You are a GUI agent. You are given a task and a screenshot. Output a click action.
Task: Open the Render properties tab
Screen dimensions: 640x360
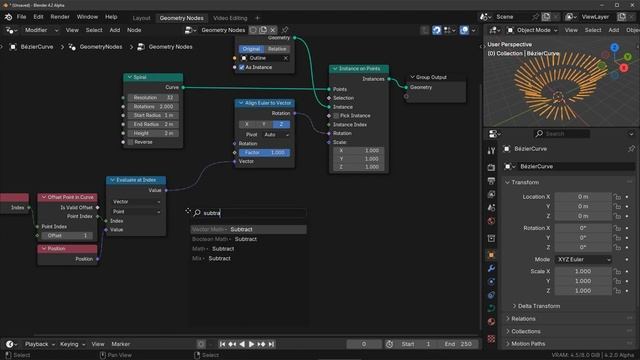491,168
